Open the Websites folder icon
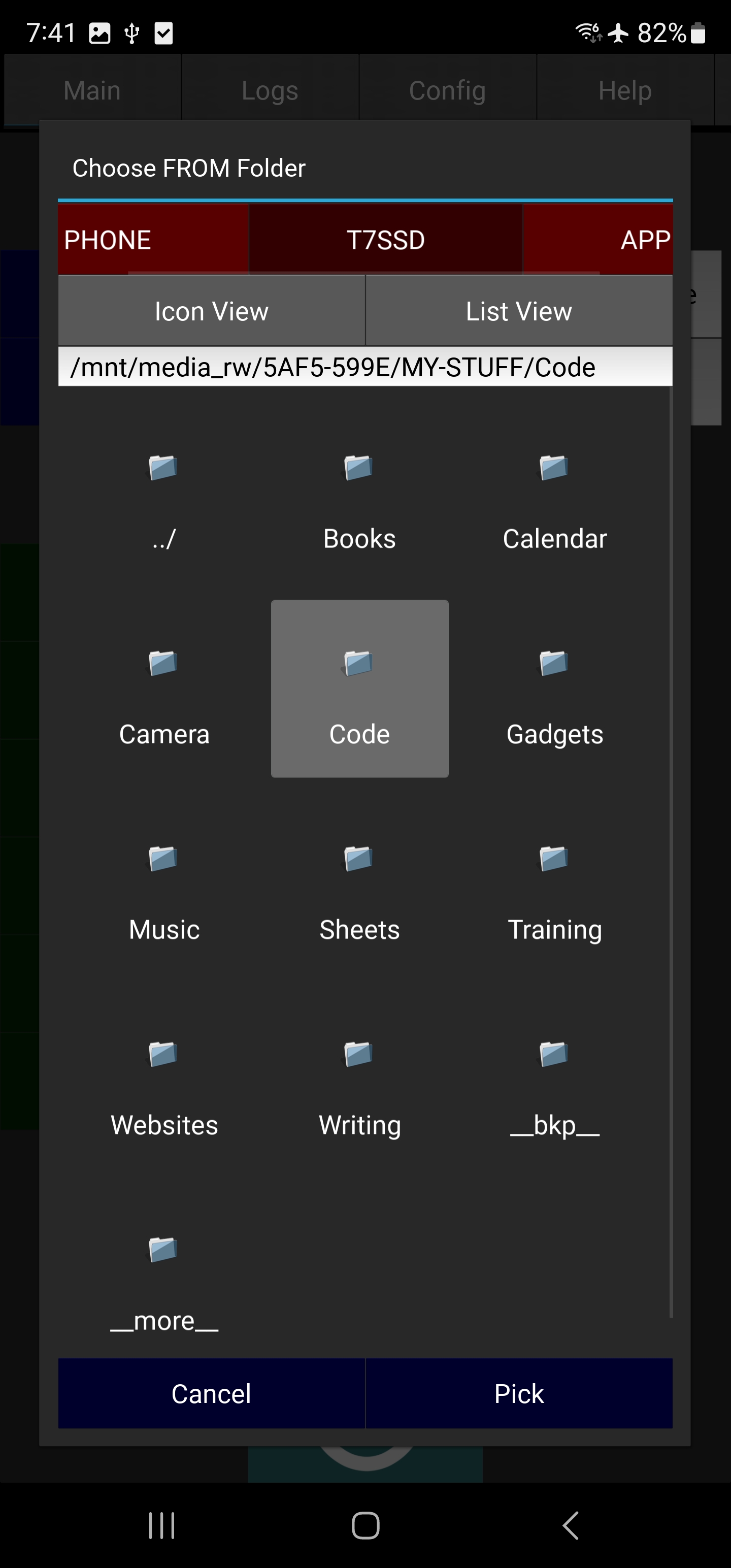The width and height of the screenshot is (731, 1568). [163, 1055]
